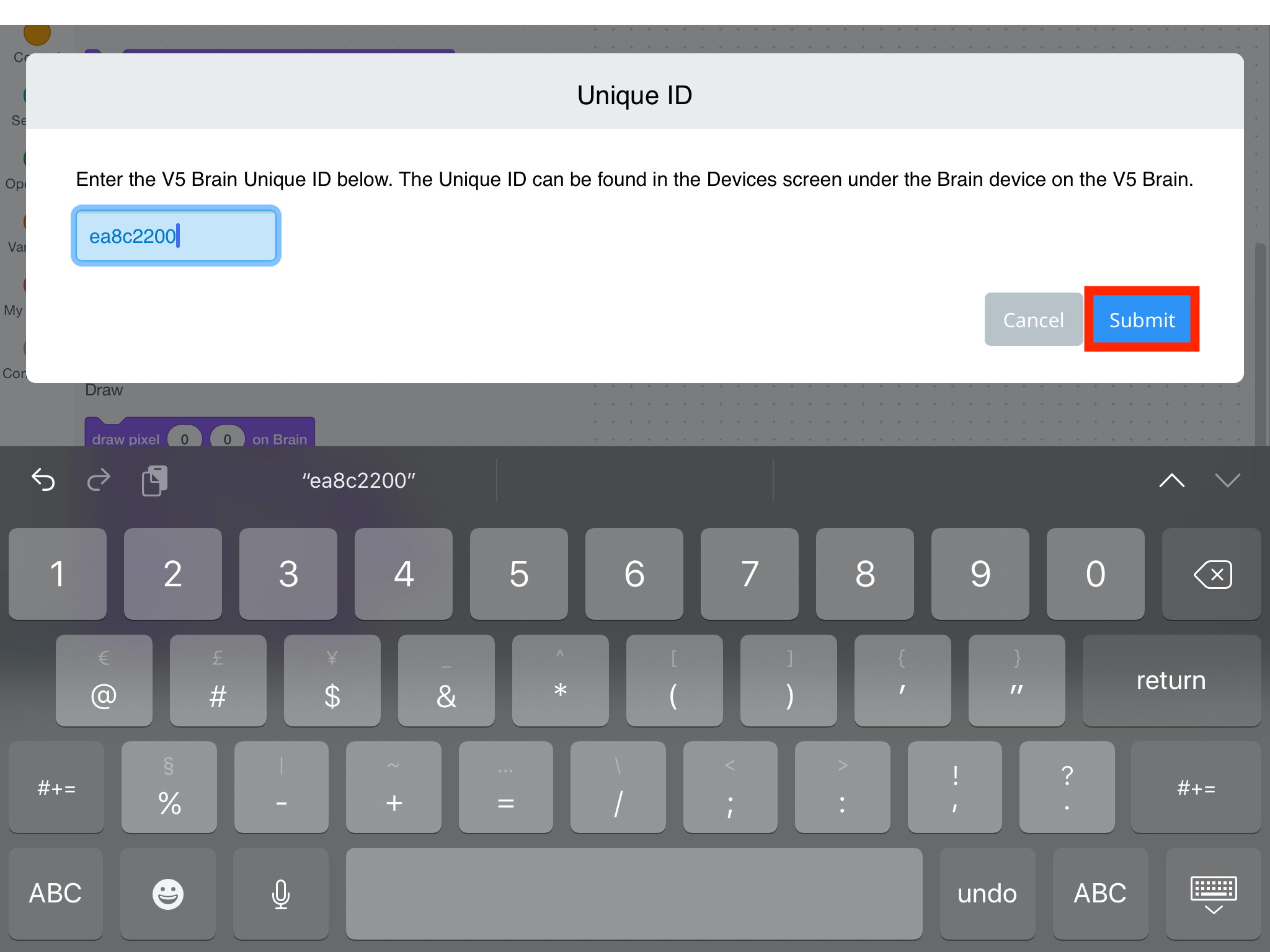Viewport: 1270px width, 952px height.
Task: Tap the undo text key
Action: click(x=988, y=894)
